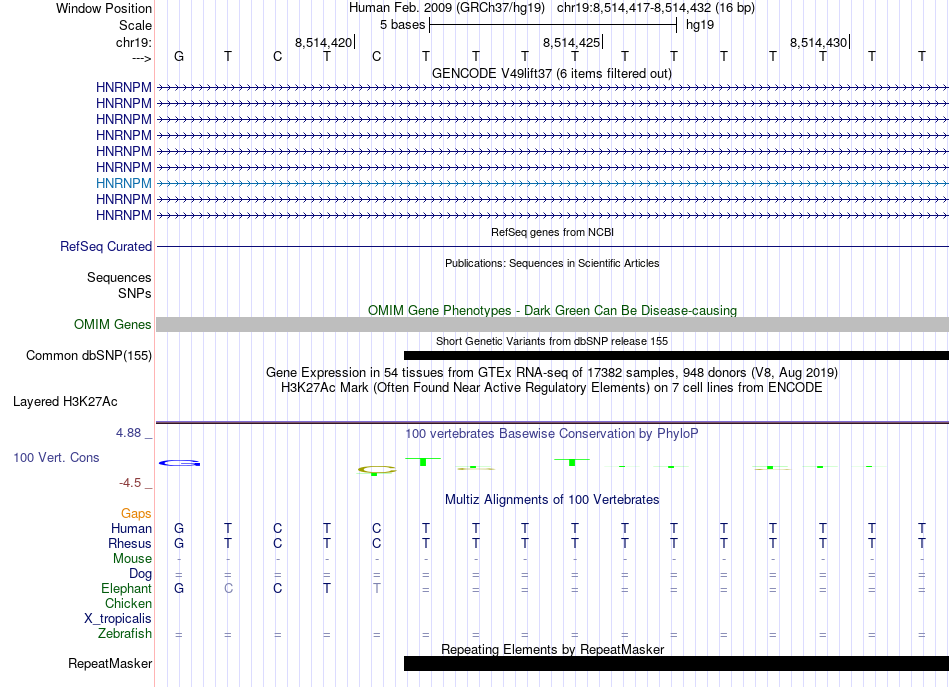Open Short Genetic Variants from dbSNP release 155 title
The image size is (950, 687).
tap(552, 341)
